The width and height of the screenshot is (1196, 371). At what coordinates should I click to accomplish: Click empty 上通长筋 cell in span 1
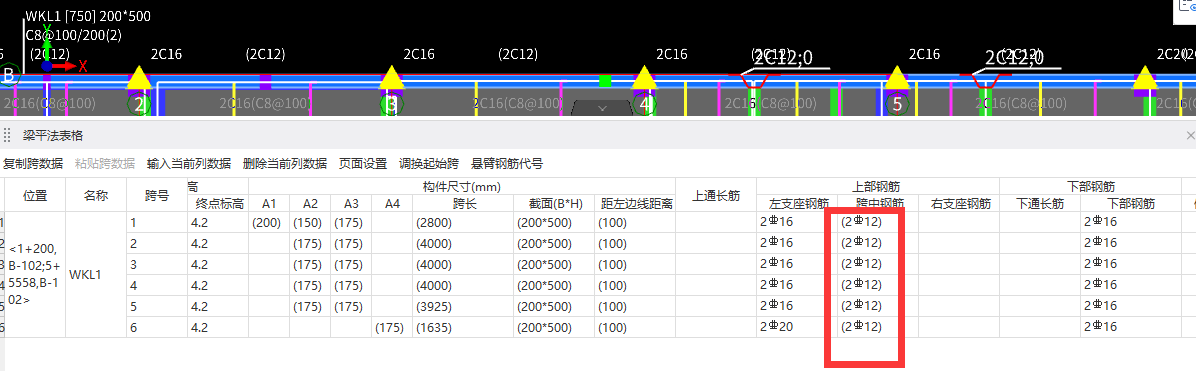715,223
